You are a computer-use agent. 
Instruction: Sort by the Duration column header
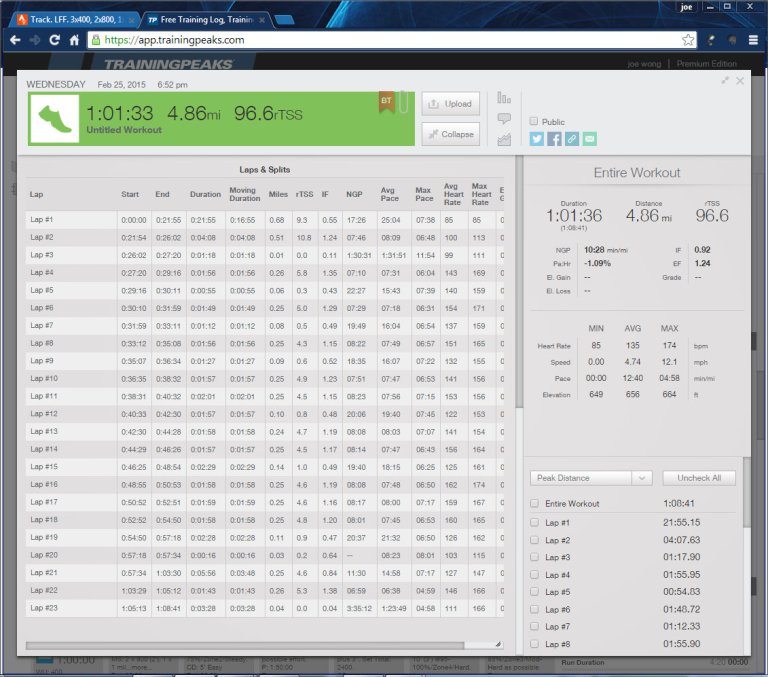[205, 194]
